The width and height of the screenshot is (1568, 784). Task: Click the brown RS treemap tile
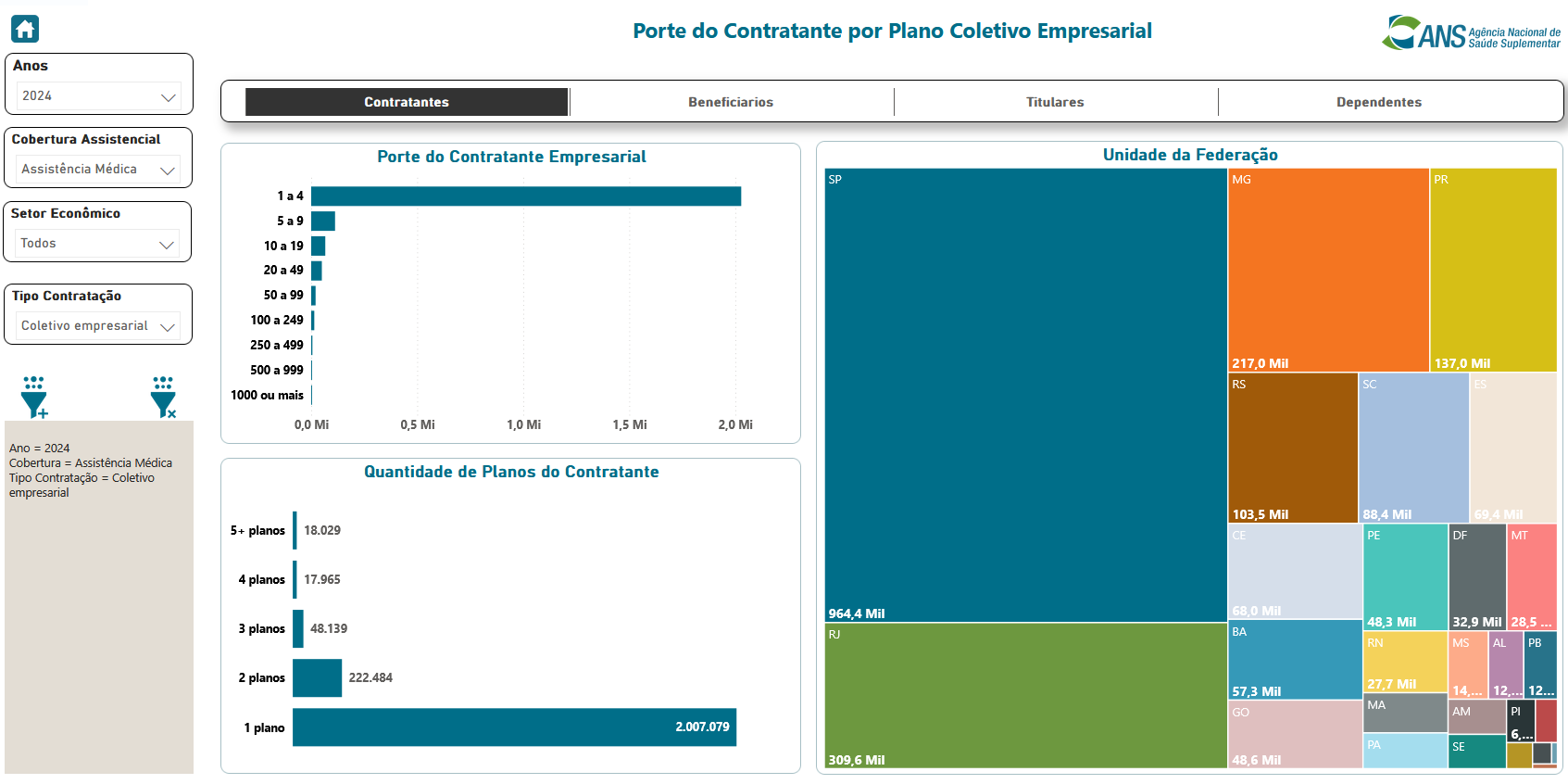1292,448
